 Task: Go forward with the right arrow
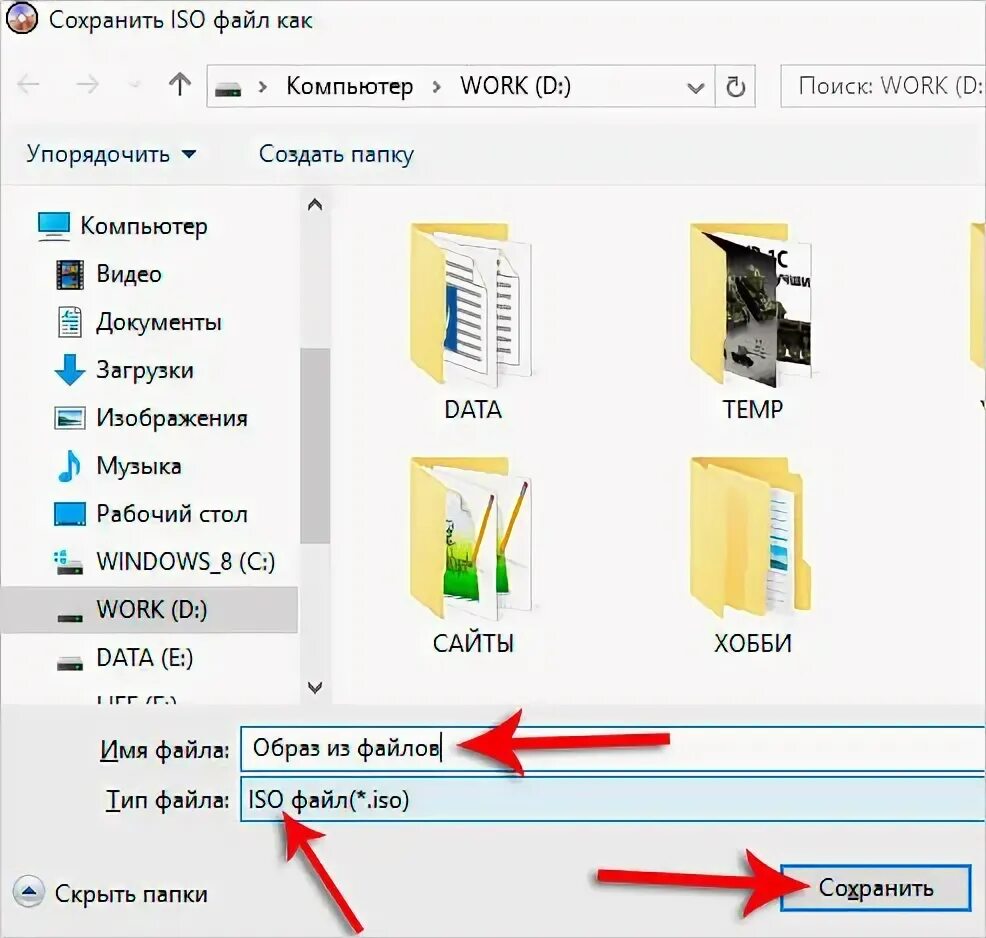click(x=87, y=84)
